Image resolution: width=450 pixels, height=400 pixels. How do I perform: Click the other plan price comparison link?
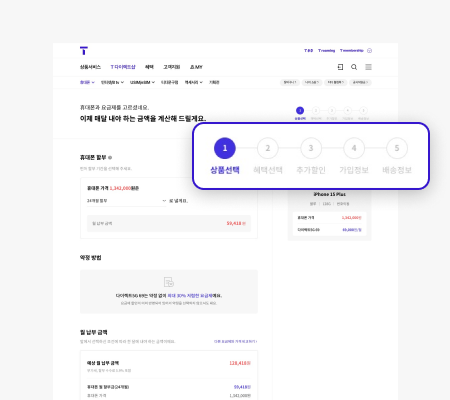pyautogui.click(x=235, y=341)
